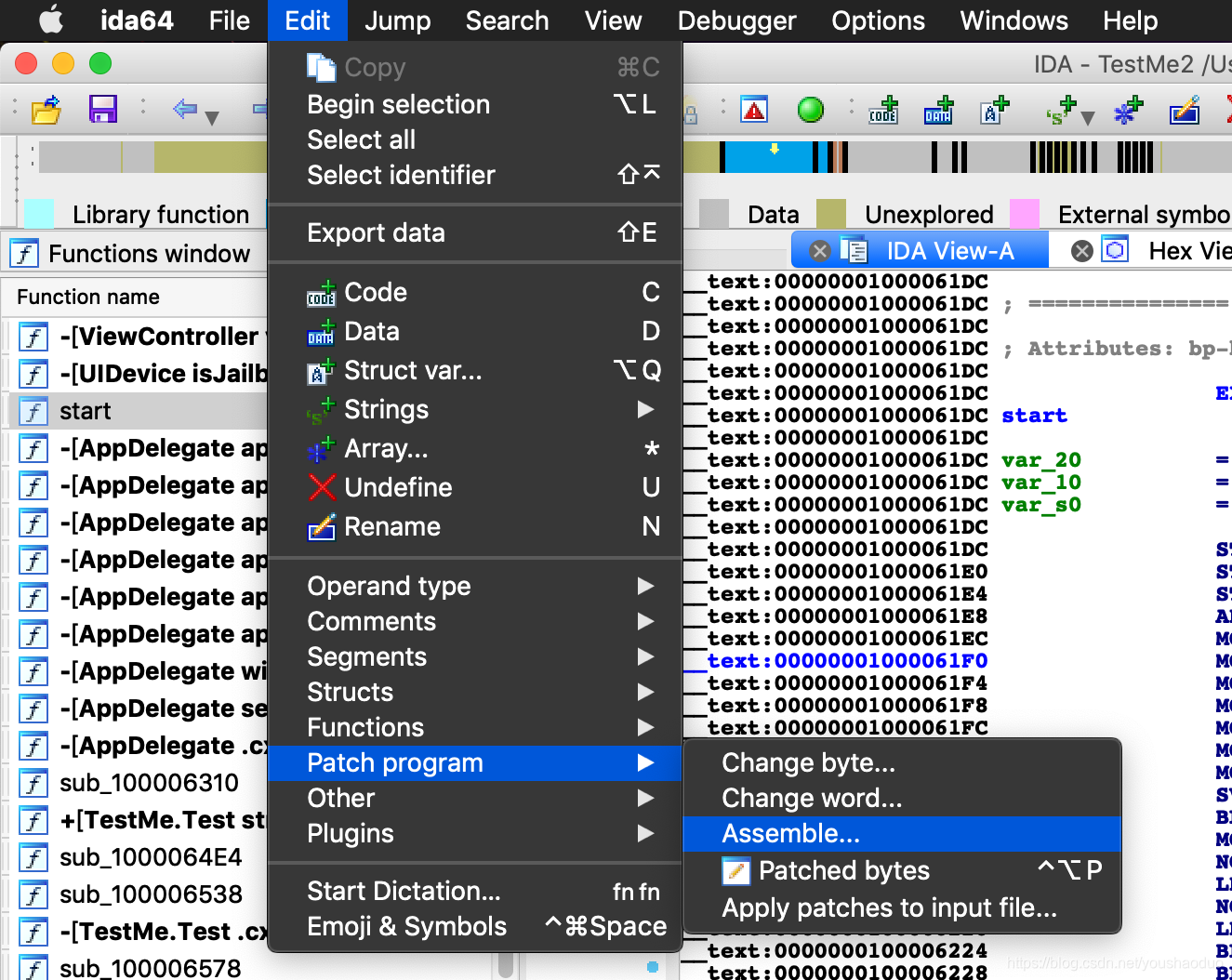Viewport: 1232px width, 980px height.
Task: Close the Hex View tab
Action: click(1081, 251)
